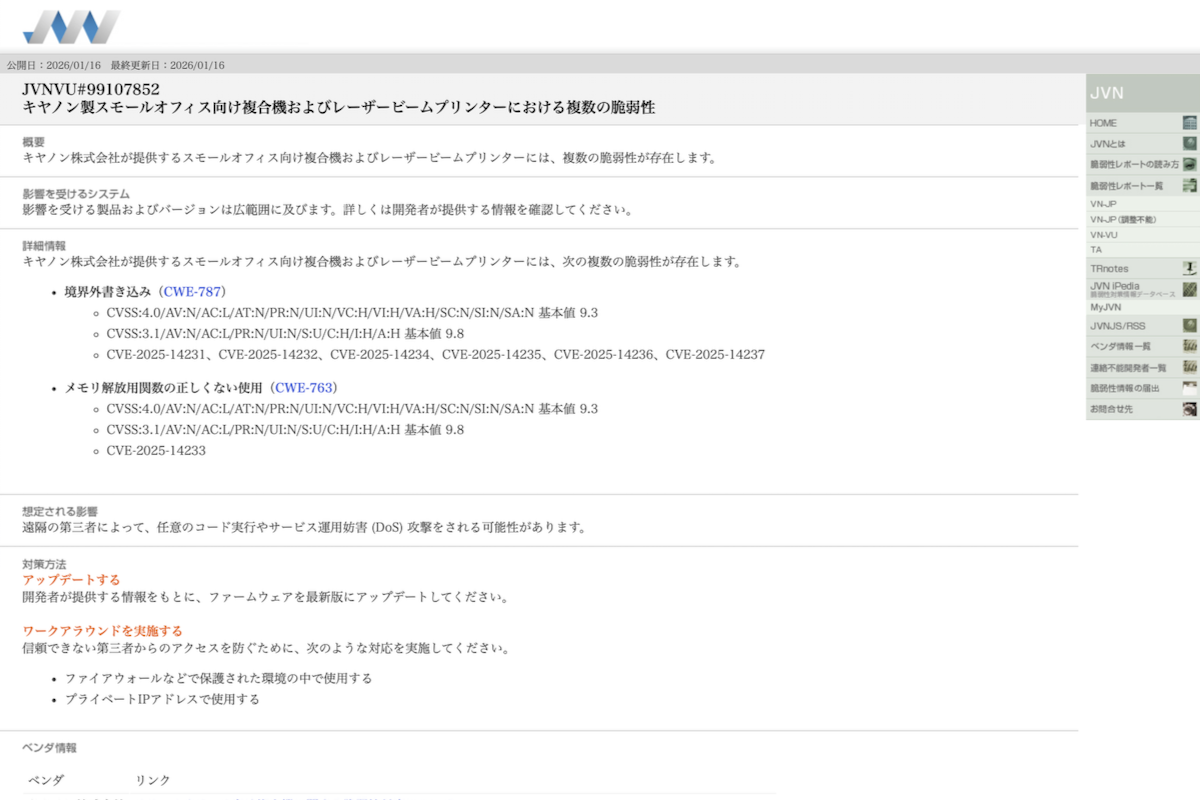Select the VN-JP（調整不能） sidebar entry
1200x800 pixels.
click(x=1143, y=219)
